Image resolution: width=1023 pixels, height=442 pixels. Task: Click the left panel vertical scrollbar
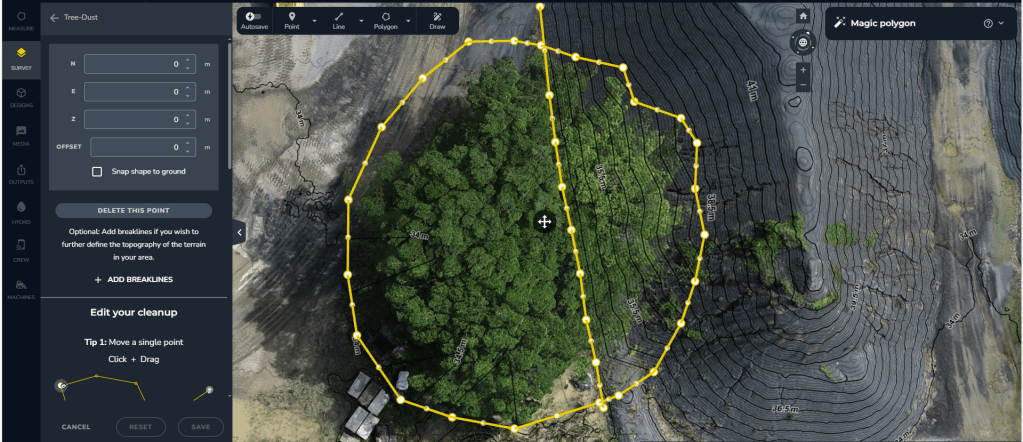click(229, 104)
